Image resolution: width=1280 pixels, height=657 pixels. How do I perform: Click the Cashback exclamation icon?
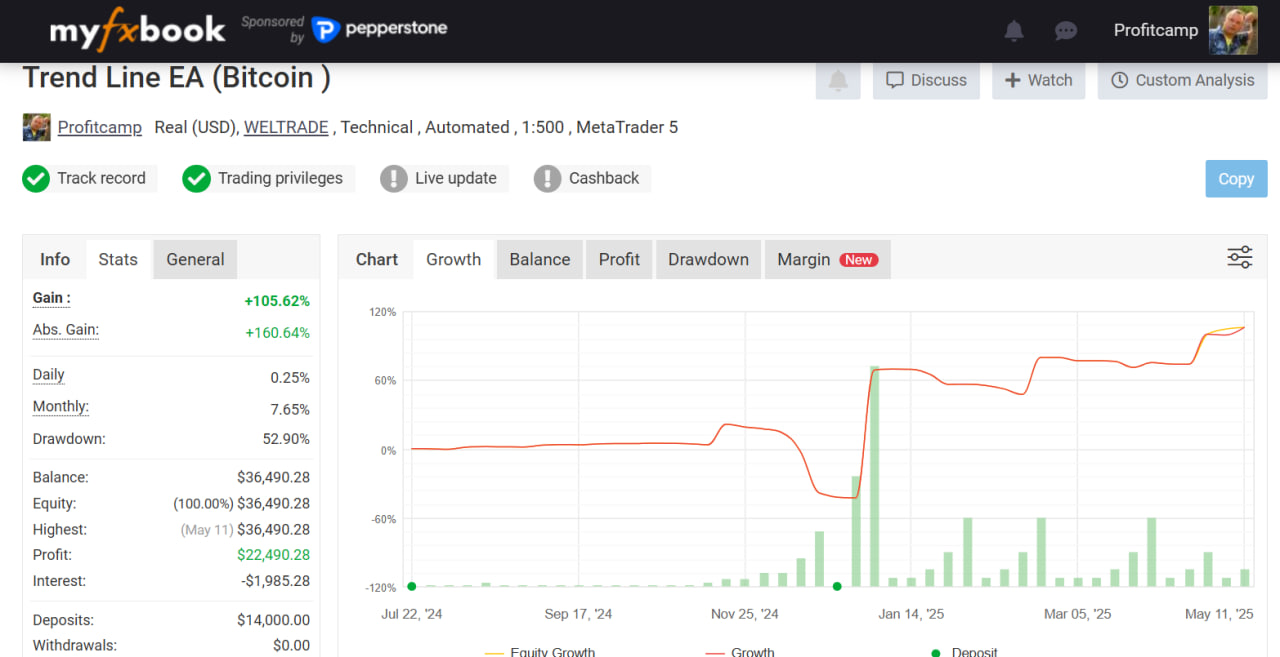548,179
